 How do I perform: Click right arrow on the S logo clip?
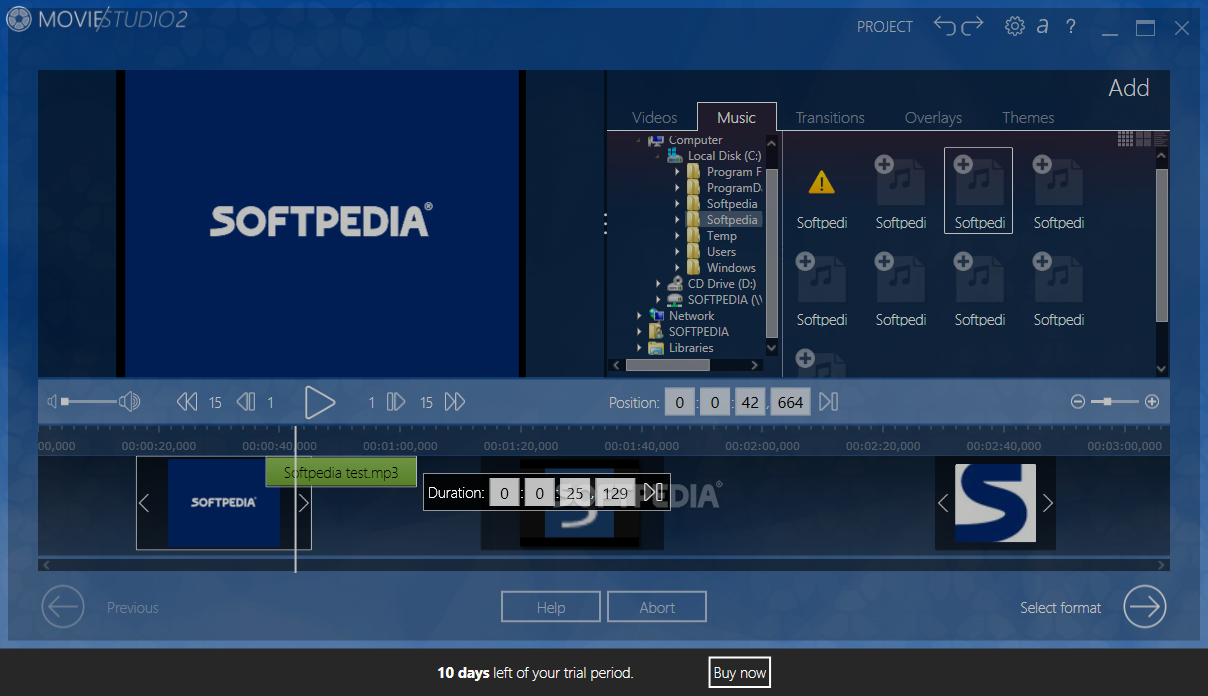point(1048,503)
